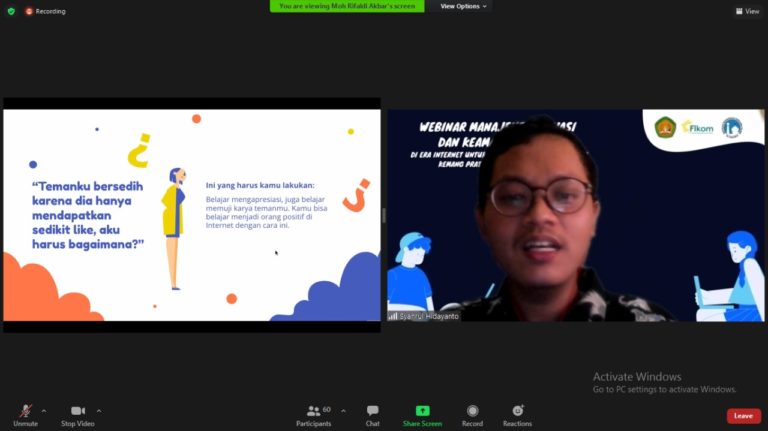
Task: Open the View Options menu
Action: (x=464, y=6)
